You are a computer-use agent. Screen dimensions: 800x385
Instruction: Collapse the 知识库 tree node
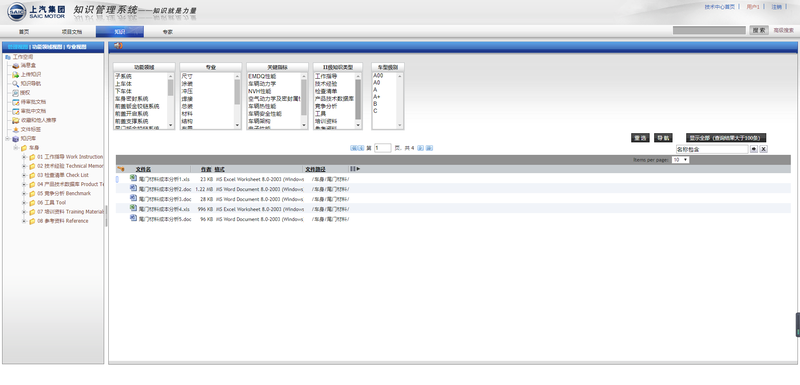pyautogui.click(x=8, y=139)
